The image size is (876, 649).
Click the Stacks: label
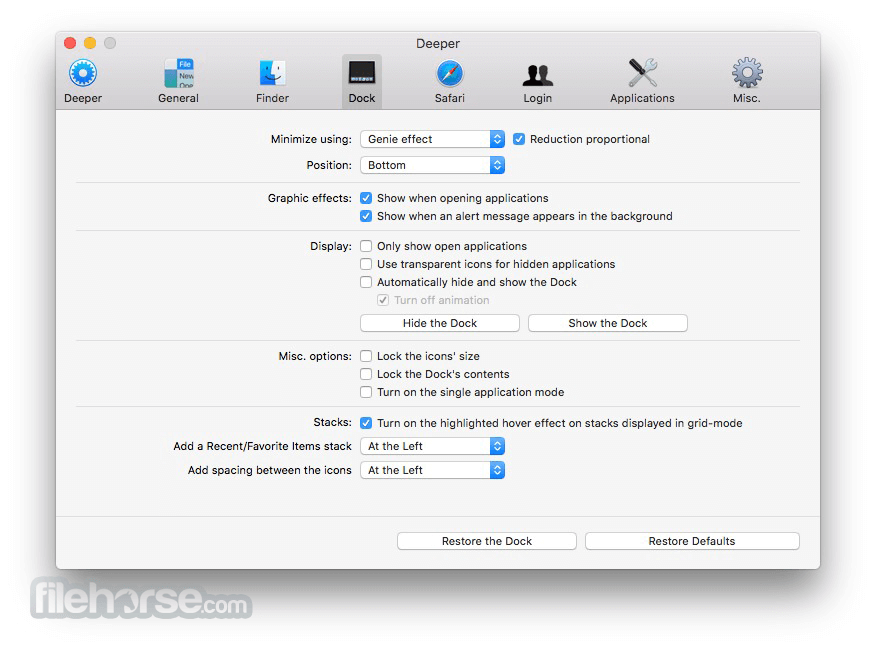(332, 422)
